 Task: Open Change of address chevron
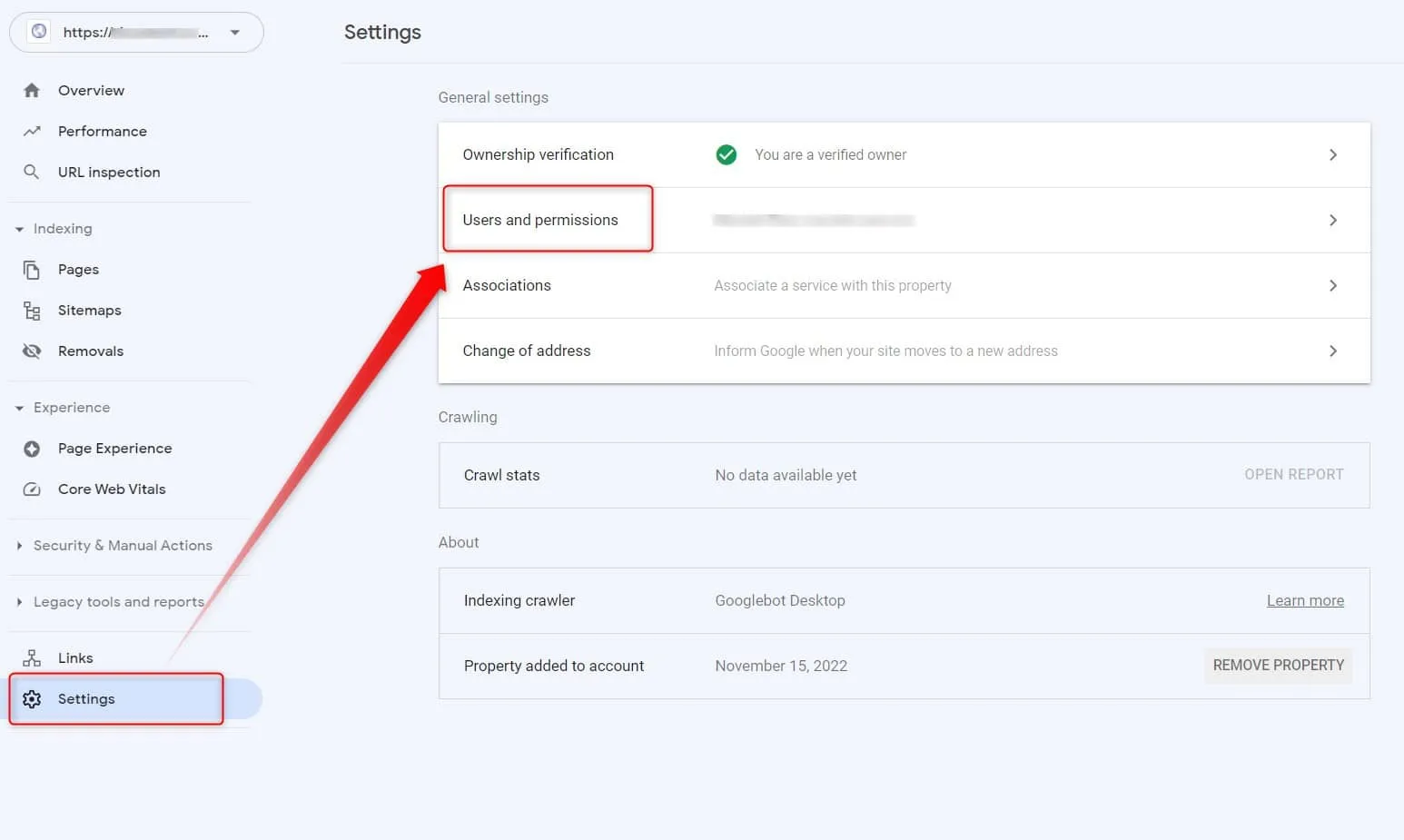click(1332, 351)
